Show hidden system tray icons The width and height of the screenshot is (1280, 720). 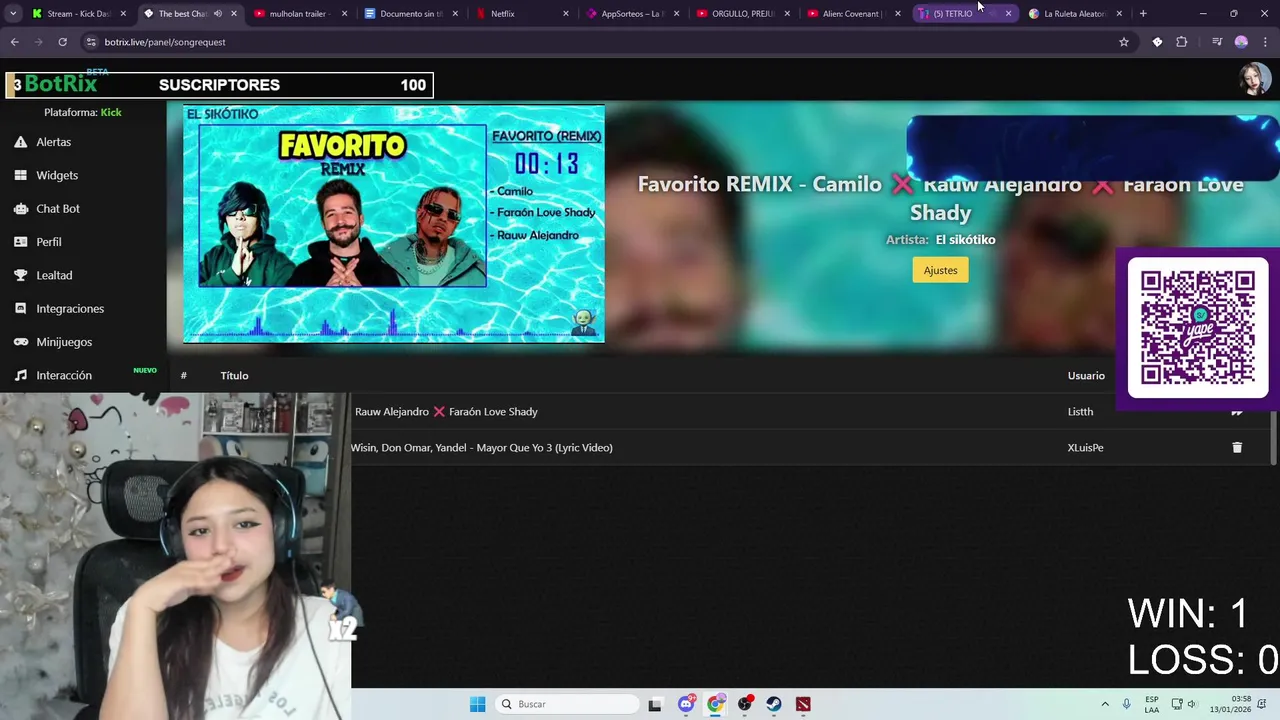coord(1105,704)
